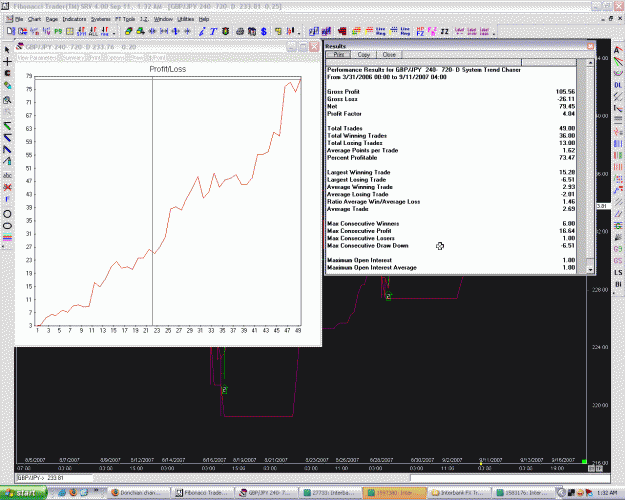Click the green eraser toolbar icon

point(128,31)
